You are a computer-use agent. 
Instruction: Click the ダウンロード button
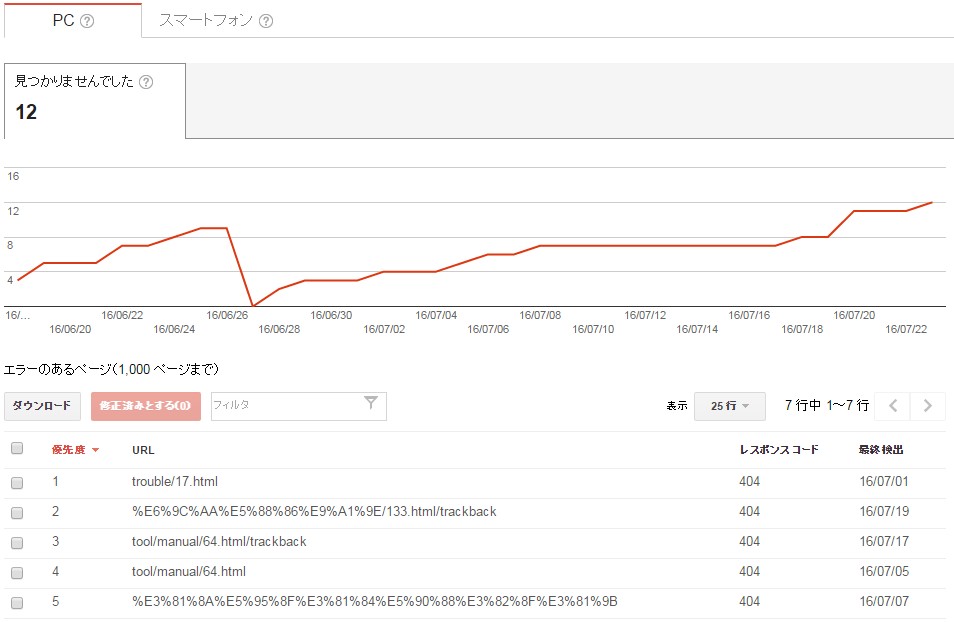[x=42, y=406]
